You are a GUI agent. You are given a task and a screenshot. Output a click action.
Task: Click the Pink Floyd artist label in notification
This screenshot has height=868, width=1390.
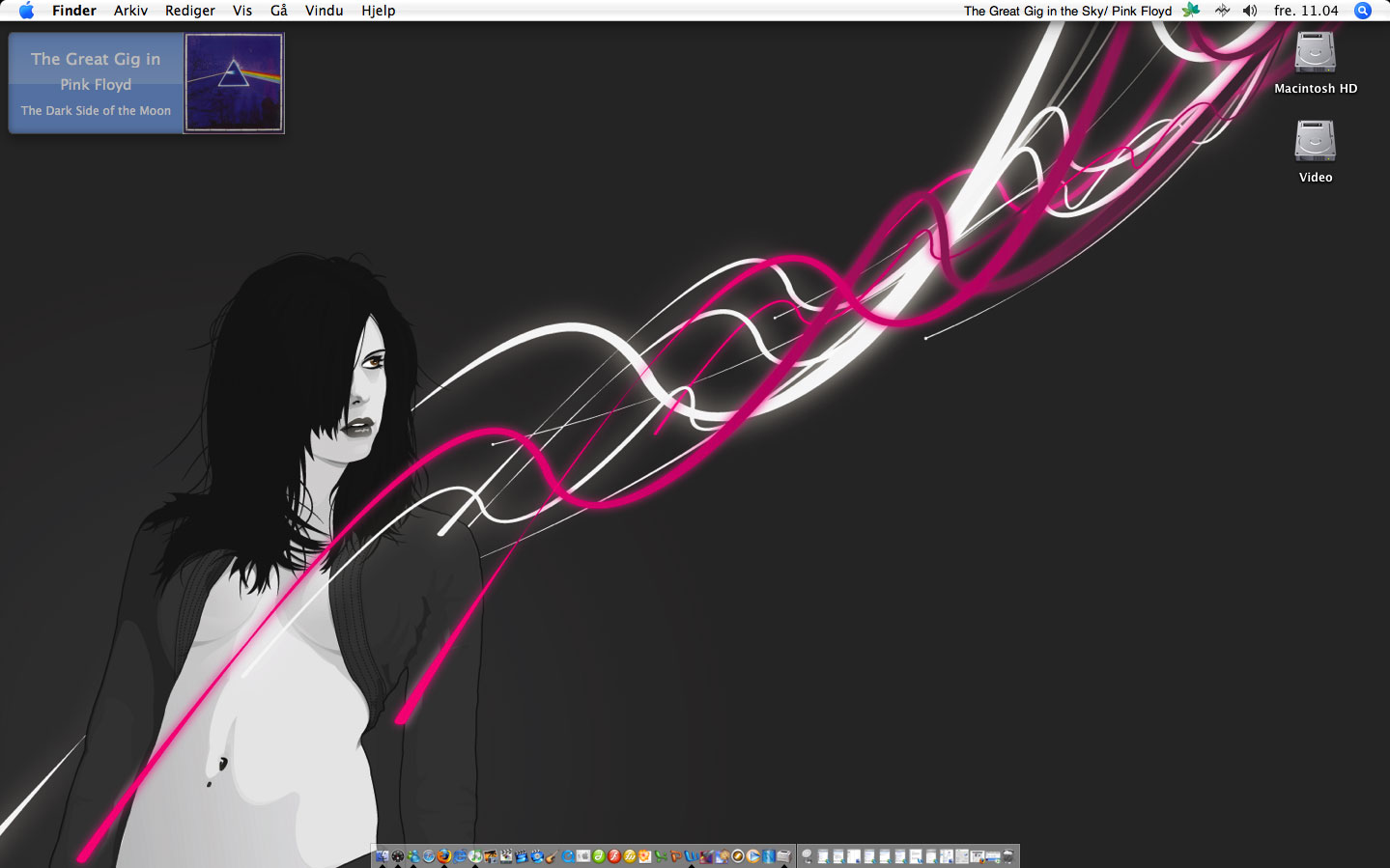point(96,85)
